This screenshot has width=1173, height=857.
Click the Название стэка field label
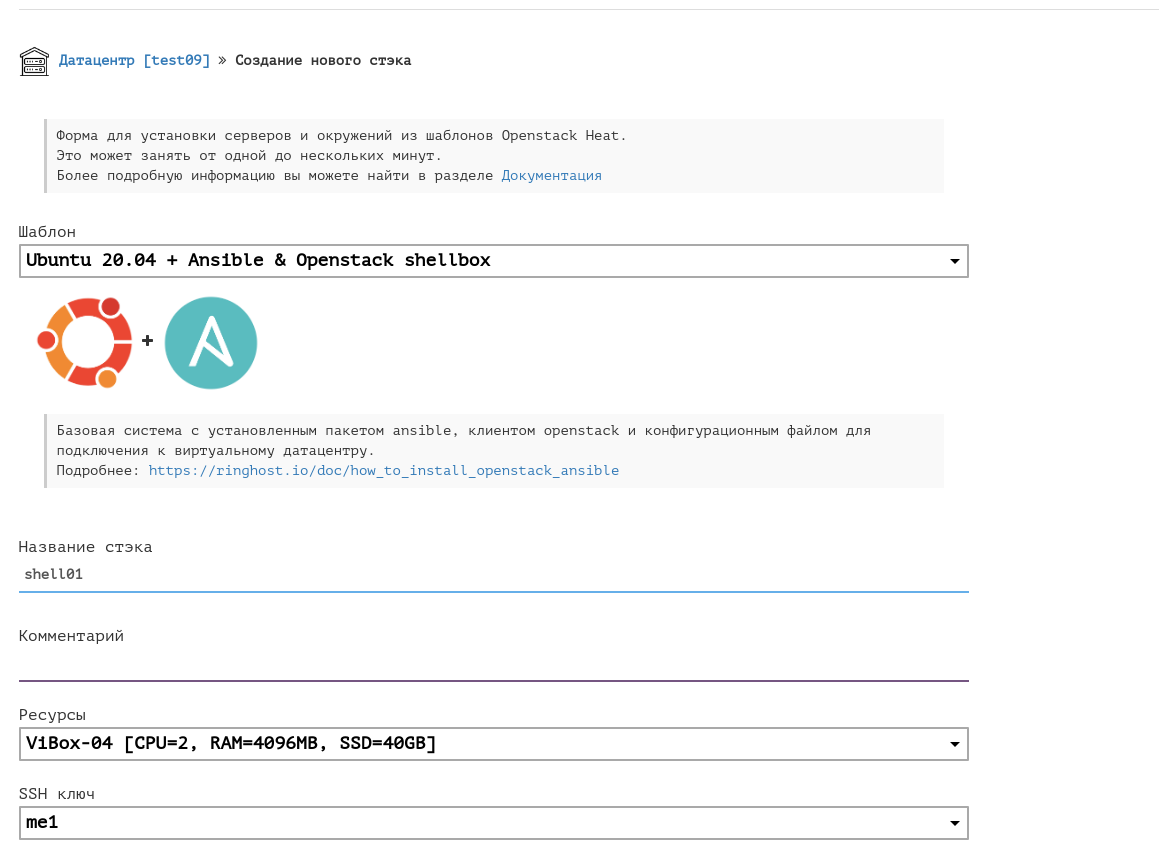click(x=86, y=547)
